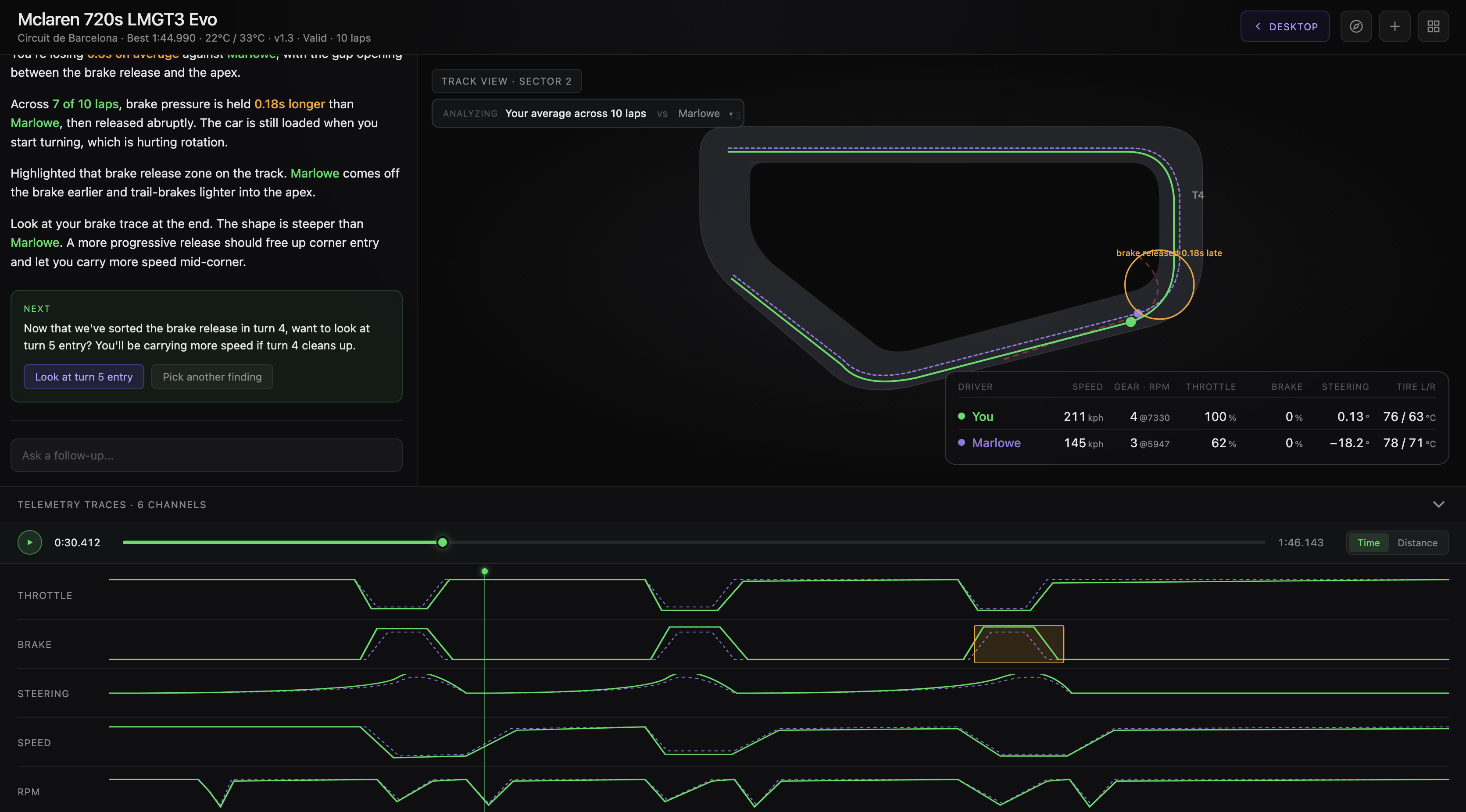Click the highlighted brake zone on brake trace
Viewport: 1466px width, 812px height.
tap(1019, 644)
